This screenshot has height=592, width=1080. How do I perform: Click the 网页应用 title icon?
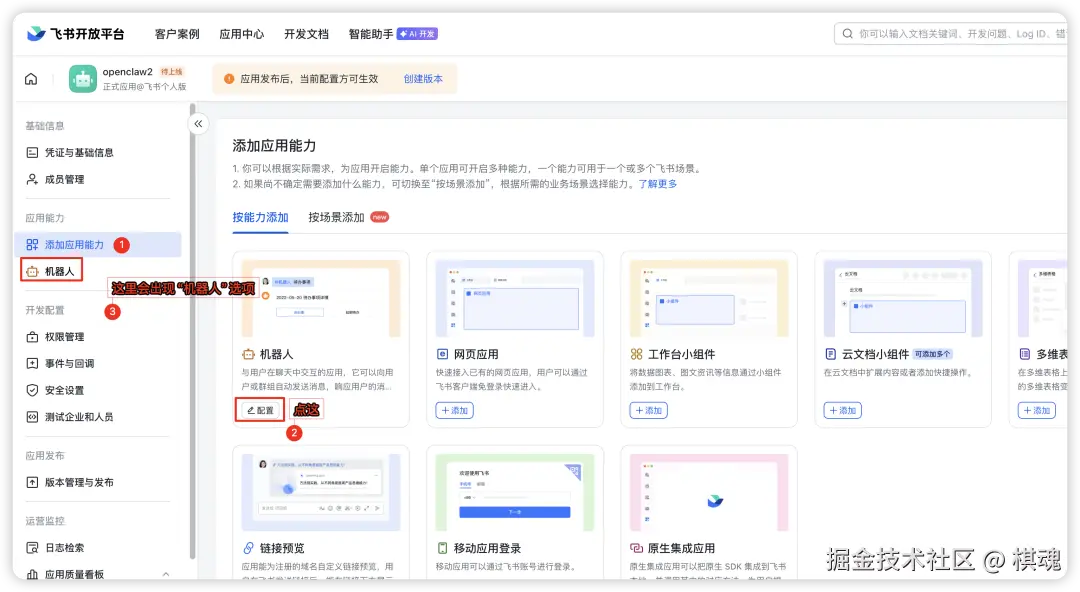click(x=442, y=354)
